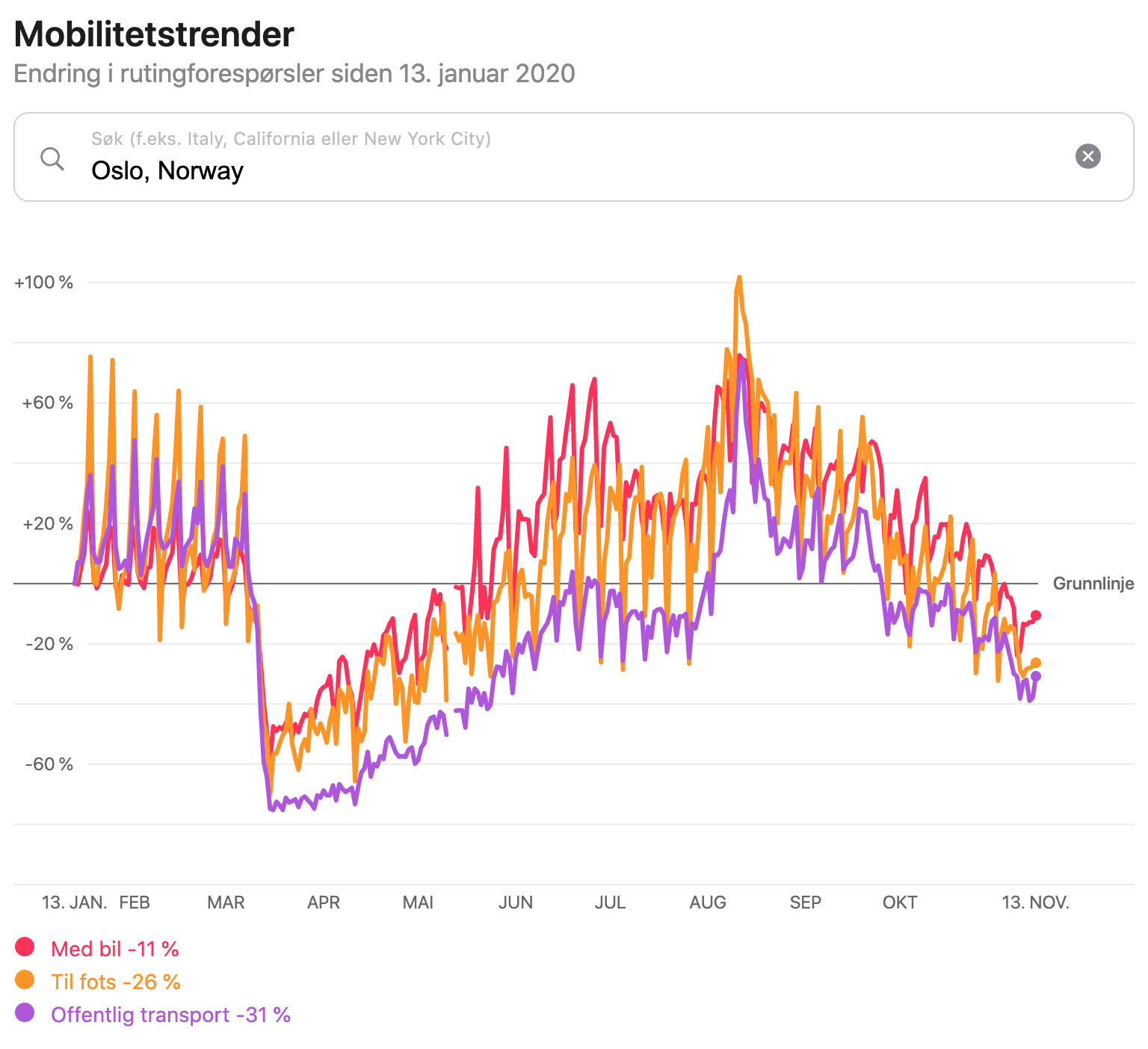Click the purple endpoint marker for transit
This screenshot has height=1049, width=1148.
[1036, 676]
